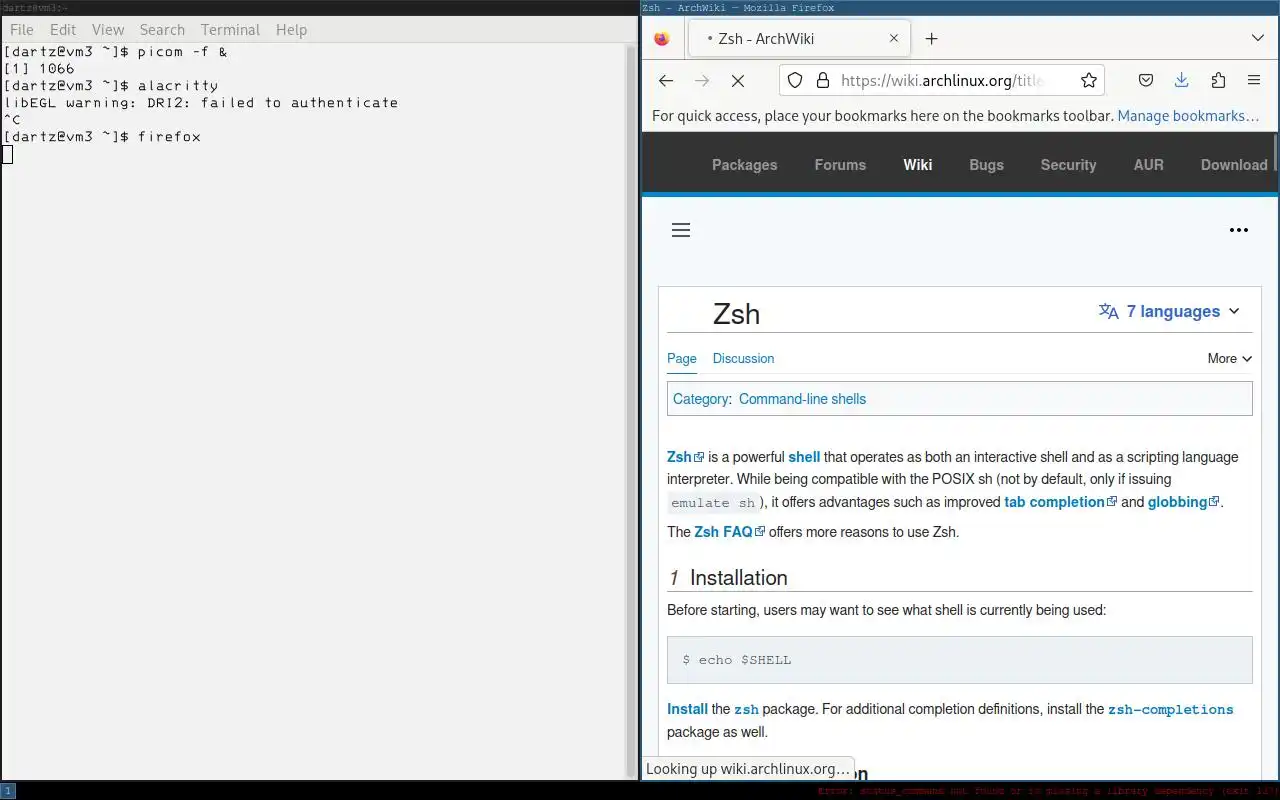Open Command-line shells category link
This screenshot has width=1280, height=800.
[x=802, y=399]
